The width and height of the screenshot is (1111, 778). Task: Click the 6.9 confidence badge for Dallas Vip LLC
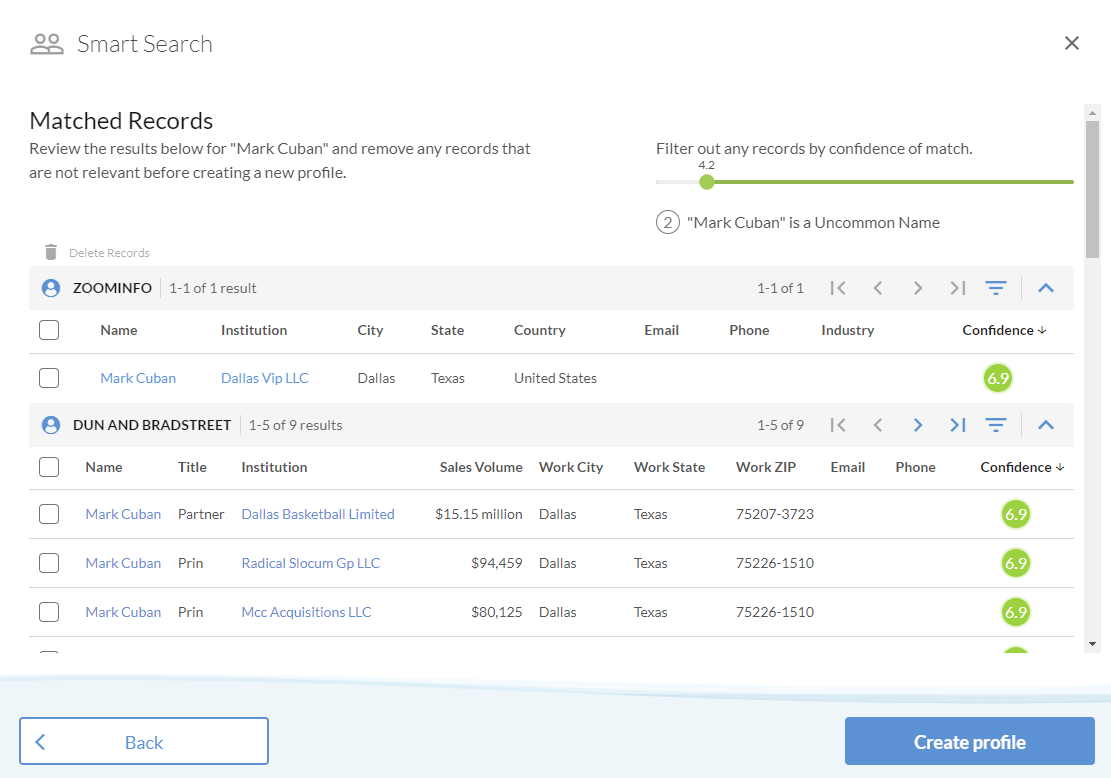(x=997, y=378)
